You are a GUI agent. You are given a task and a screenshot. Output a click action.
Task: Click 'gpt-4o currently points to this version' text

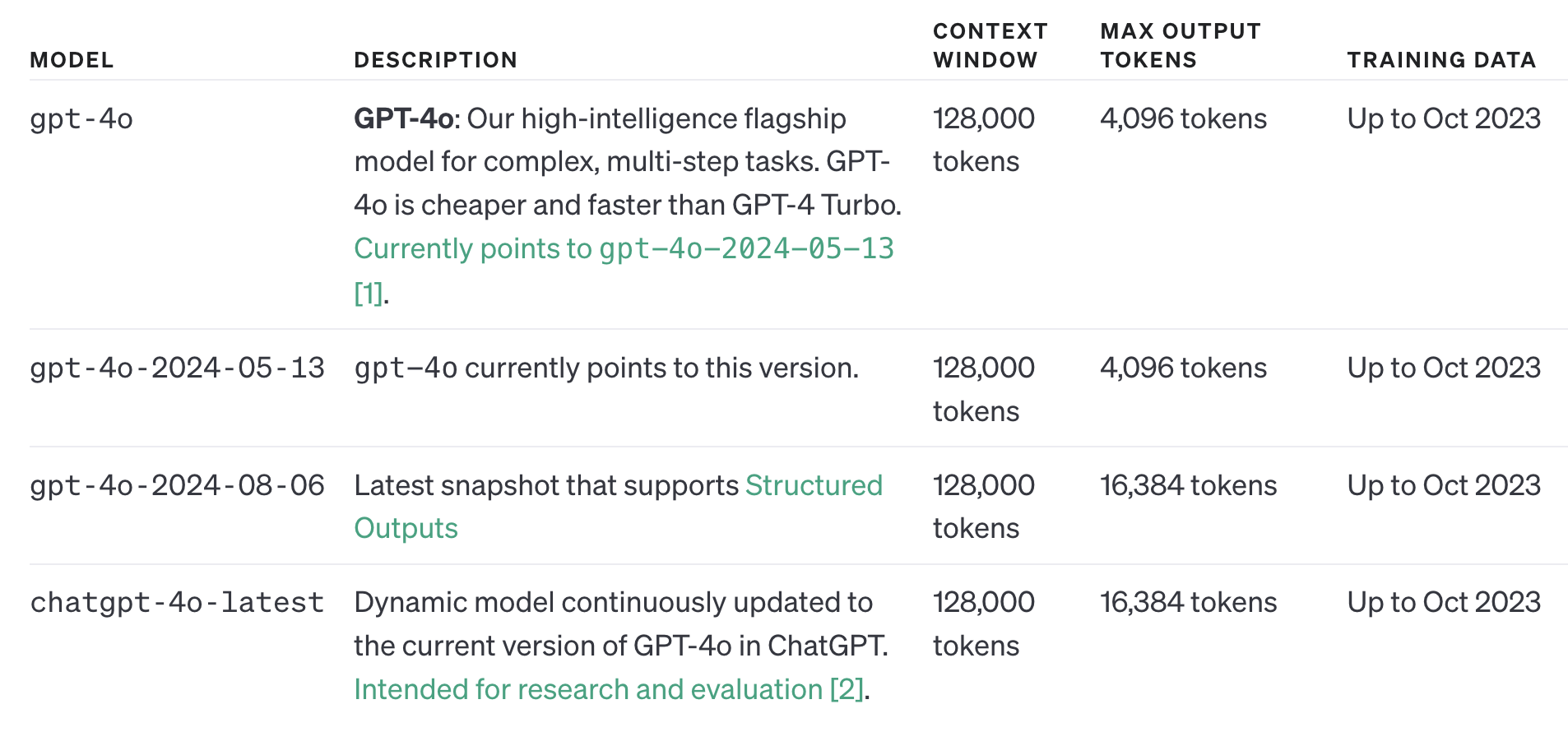[606, 368]
